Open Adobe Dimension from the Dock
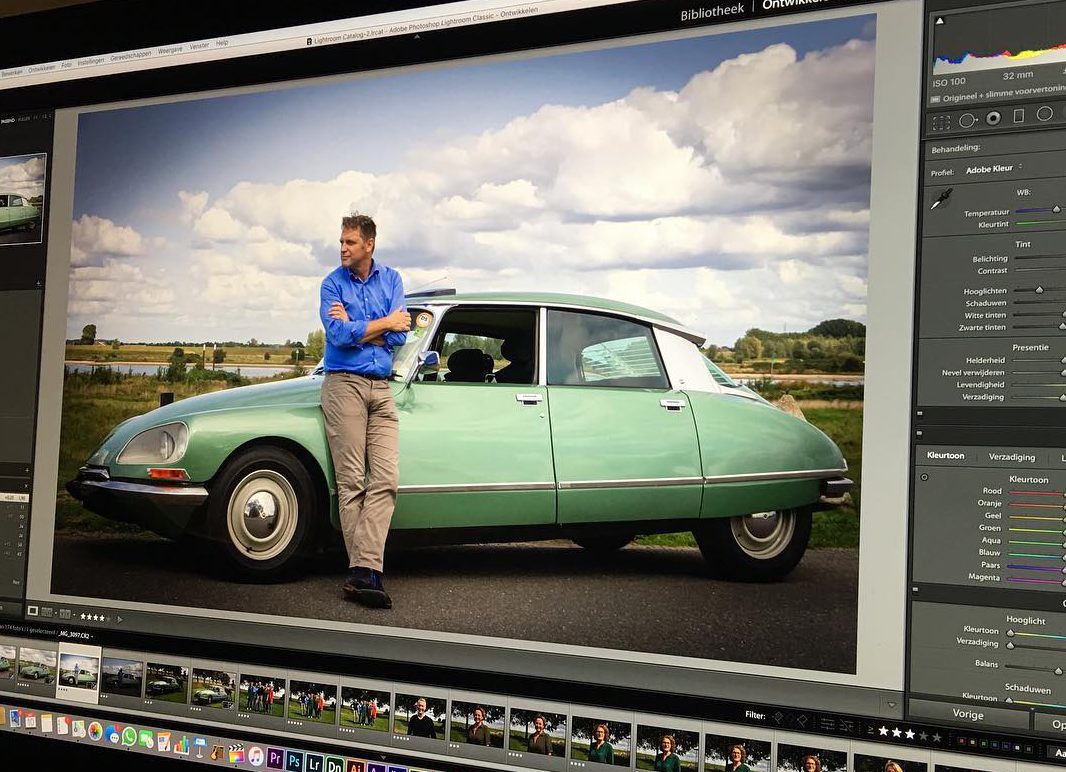Image resolution: width=1066 pixels, height=772 pixels. (334, 765)
